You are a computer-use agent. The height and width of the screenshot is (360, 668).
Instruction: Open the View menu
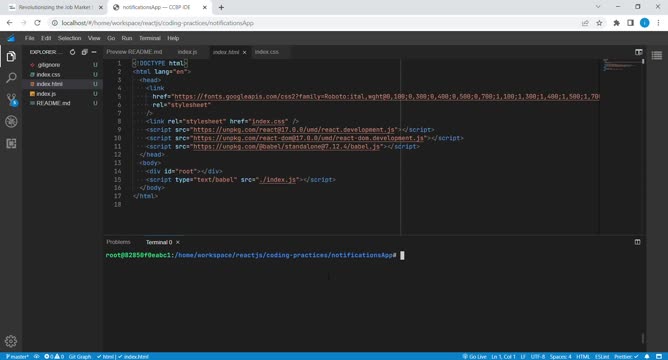94,38
